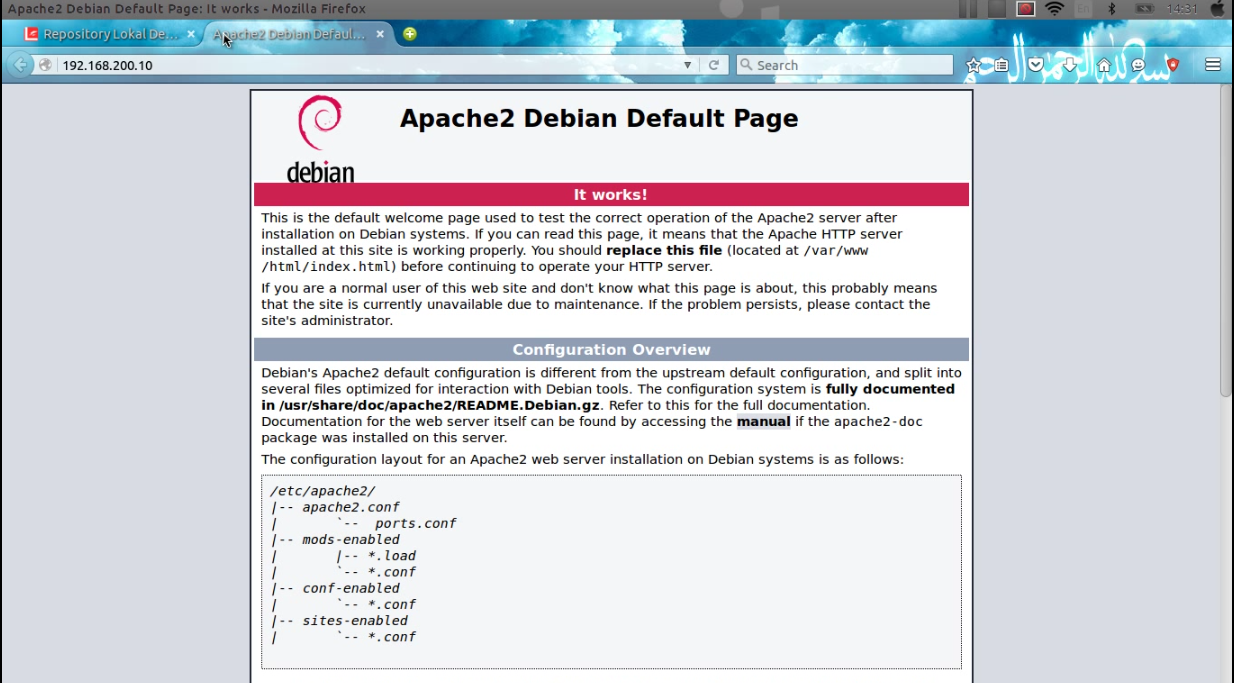The height and width of the screenshot is (683, 1234).
Task: Open the Firefox hamburger menu
Action: point(1213,65)
